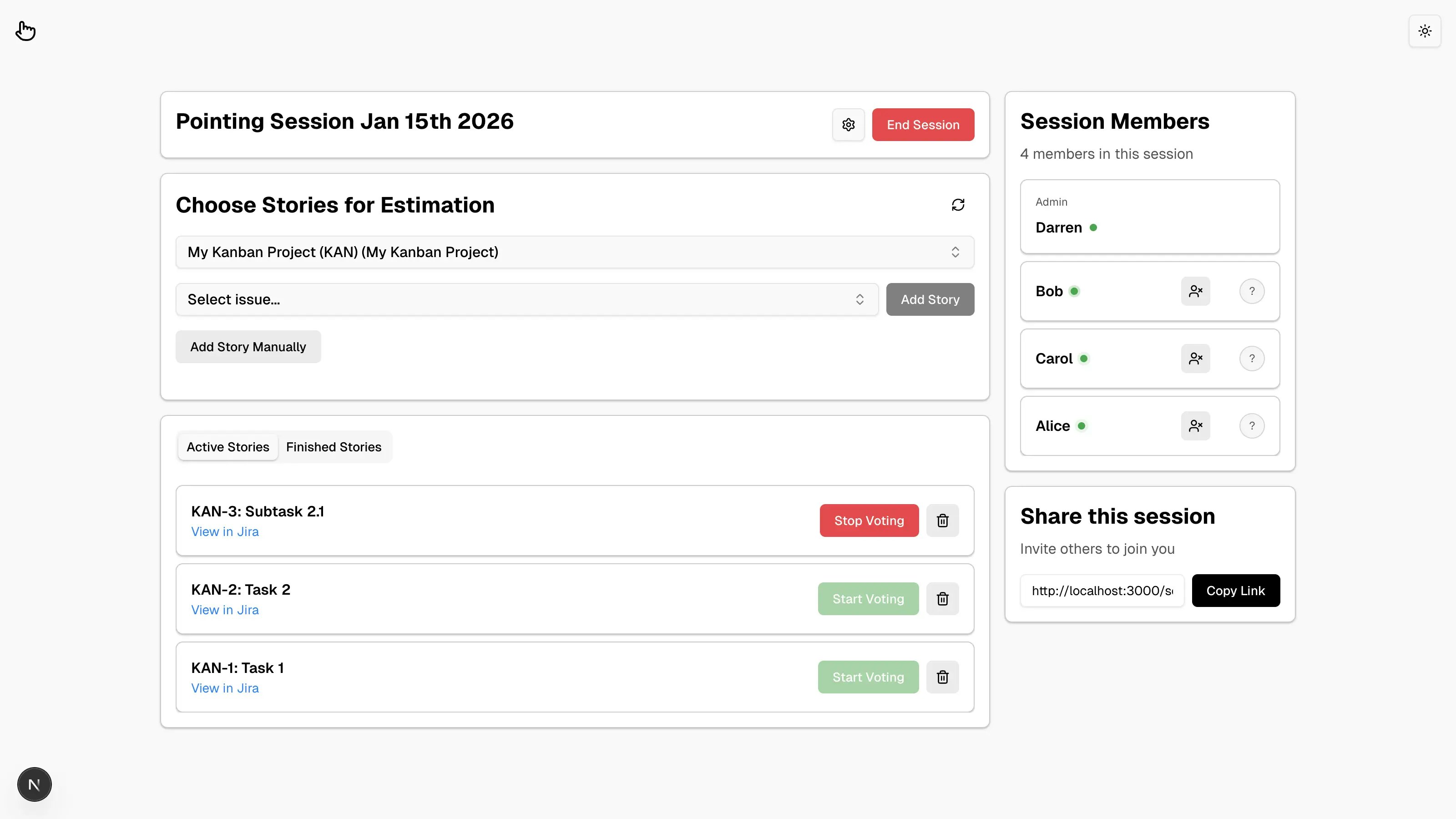Open the session settings gear icon

848,124
